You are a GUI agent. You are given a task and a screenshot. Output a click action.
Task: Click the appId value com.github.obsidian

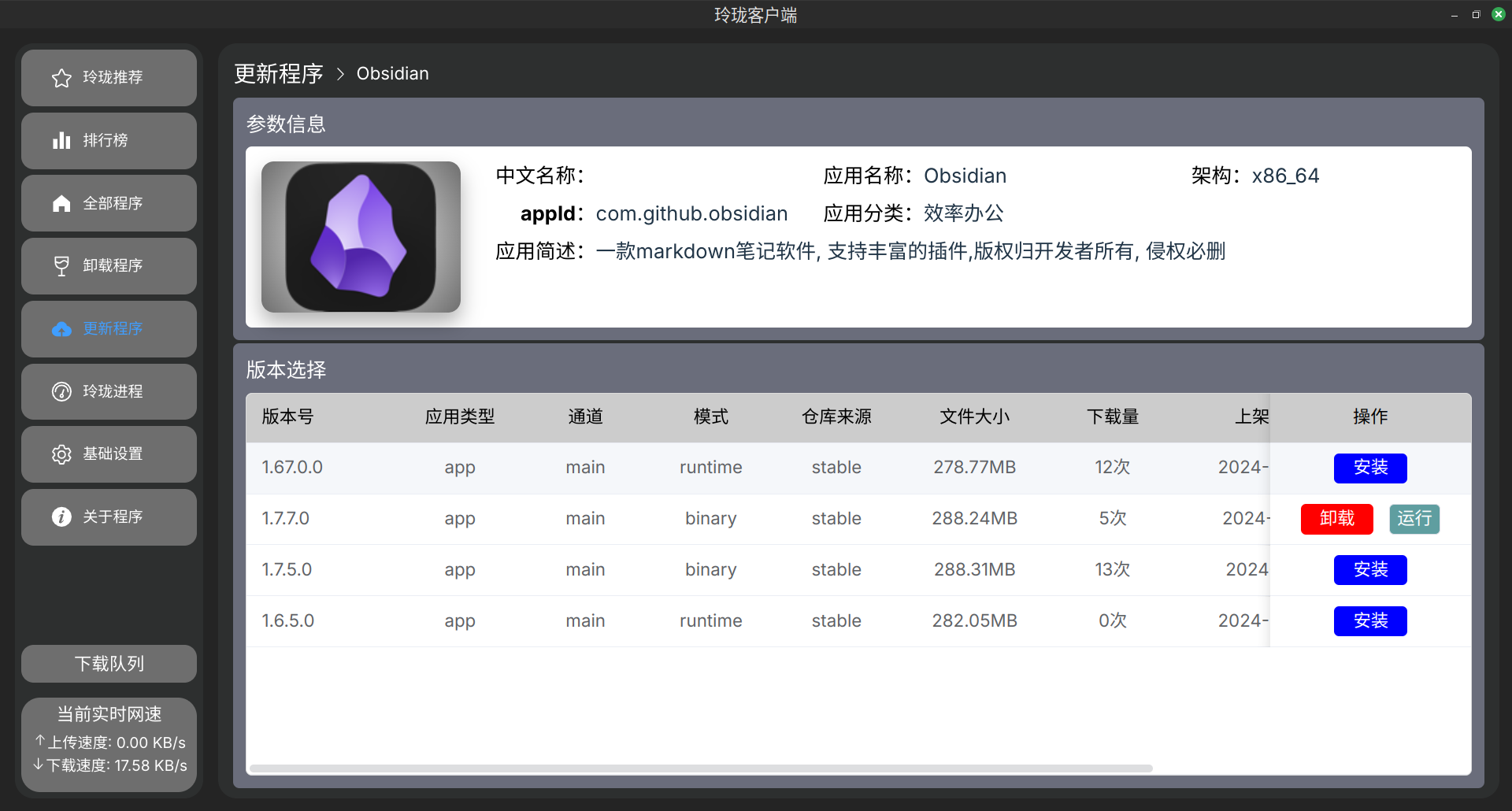click(691, 213)
